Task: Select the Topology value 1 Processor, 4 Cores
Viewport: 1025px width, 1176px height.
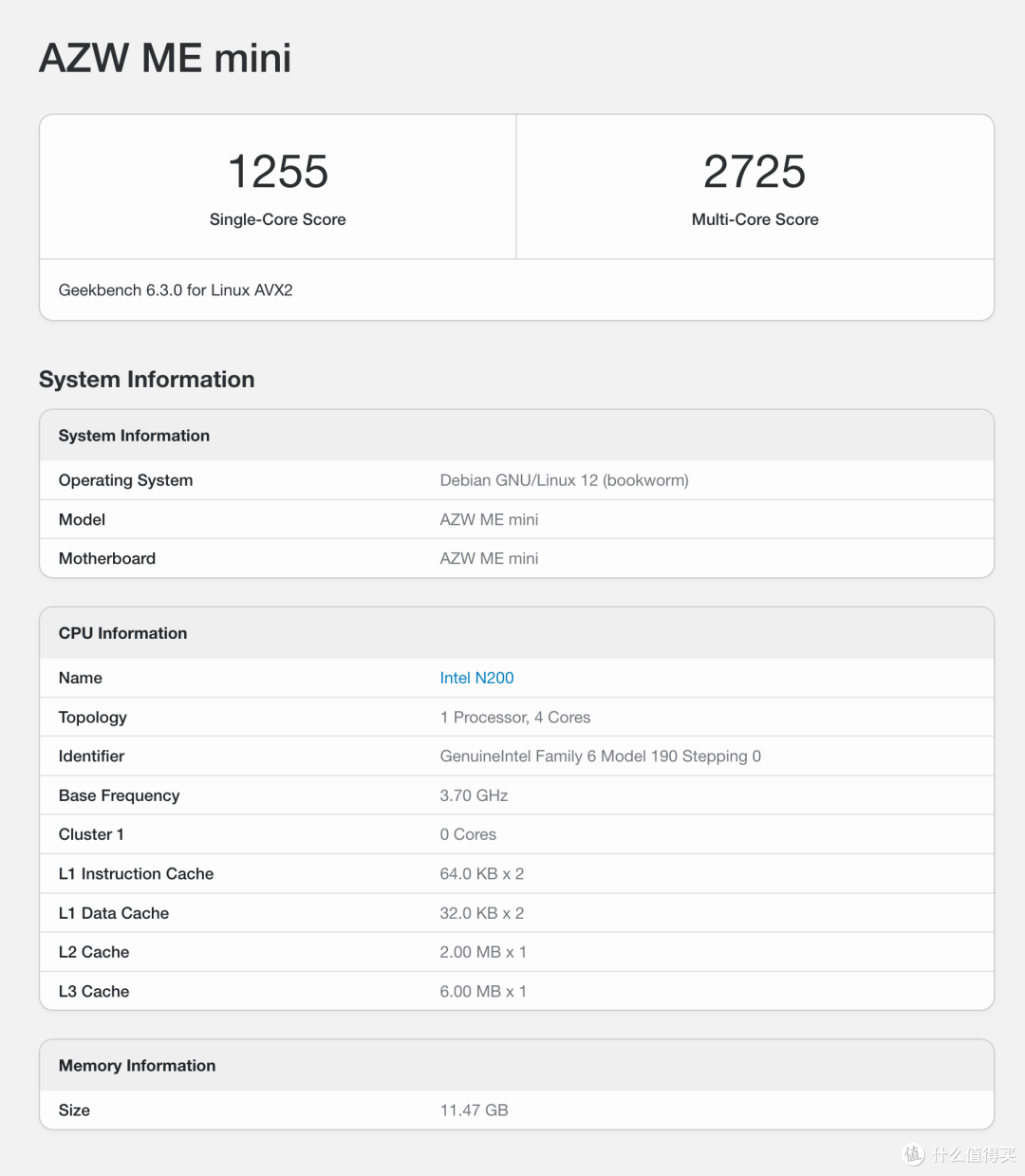Action: tap(515, 718)
